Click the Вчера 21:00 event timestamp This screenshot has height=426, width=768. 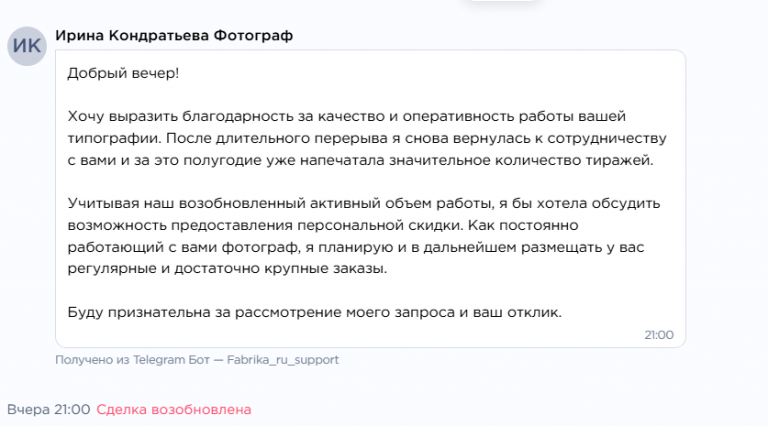tap(48, 409)
